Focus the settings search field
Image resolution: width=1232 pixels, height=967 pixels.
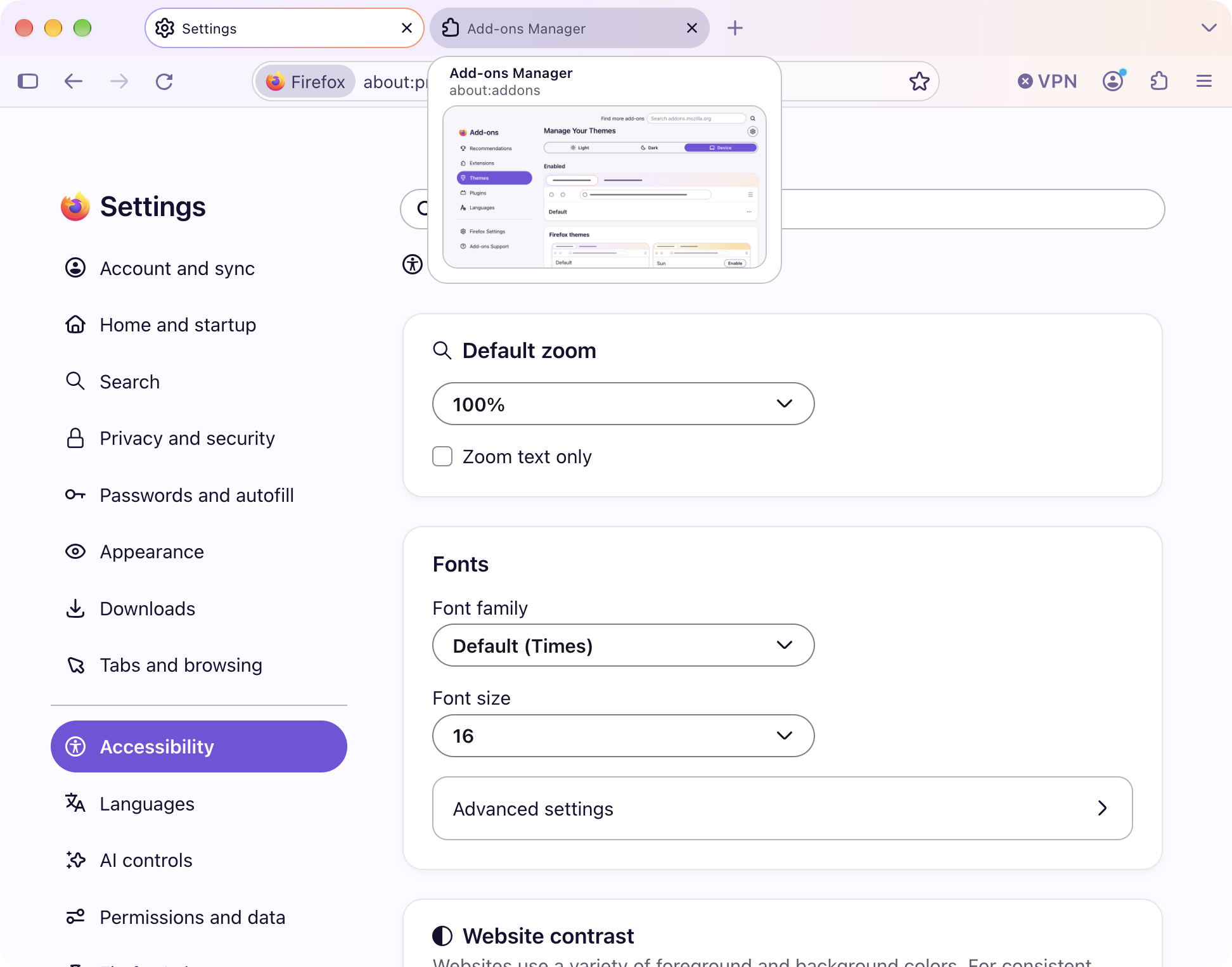click(783, 209)
